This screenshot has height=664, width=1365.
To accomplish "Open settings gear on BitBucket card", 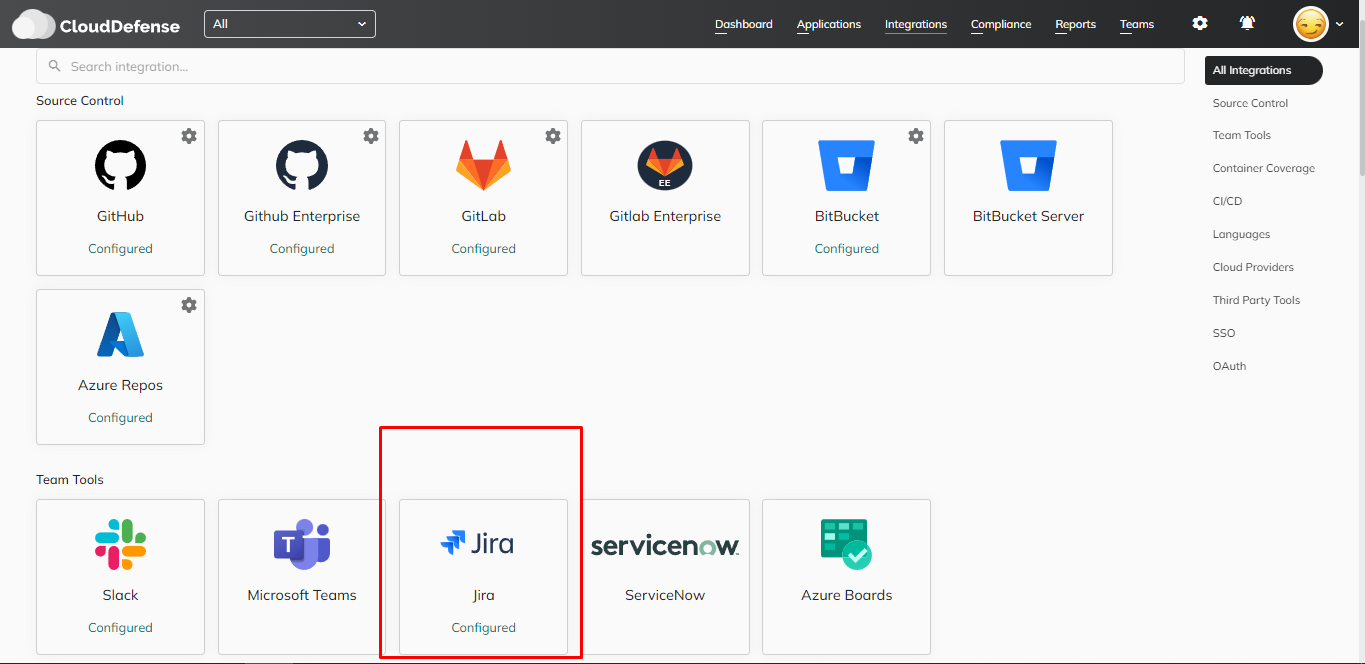I will point(916,136).
